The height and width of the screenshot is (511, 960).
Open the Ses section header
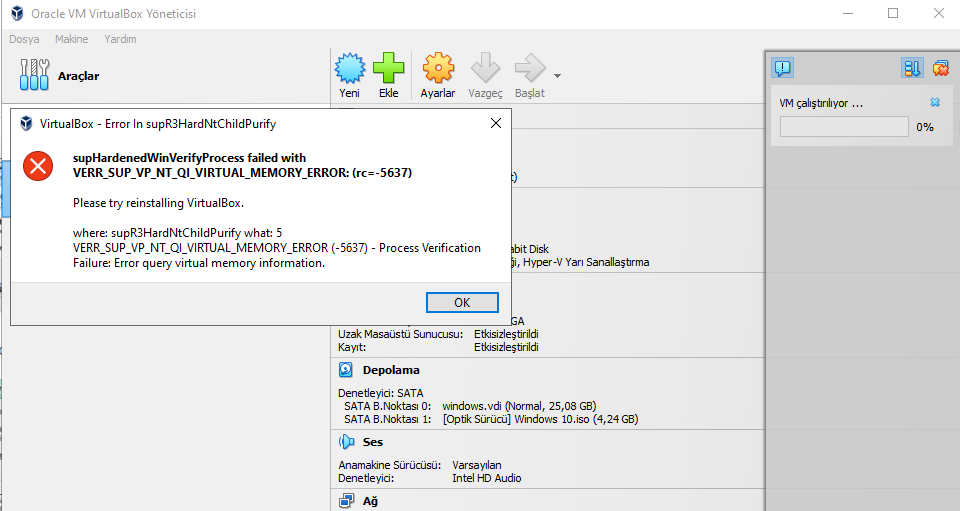373,442
